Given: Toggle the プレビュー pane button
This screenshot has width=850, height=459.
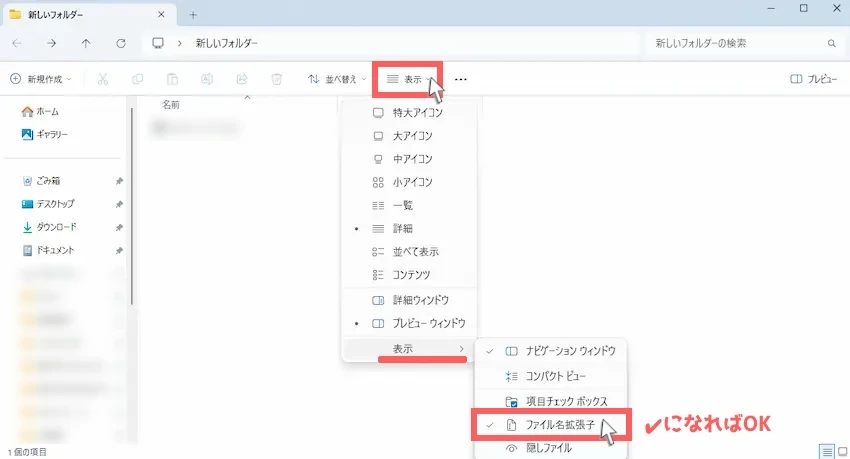Looking at the screenshot, I should tap(814, 79).
